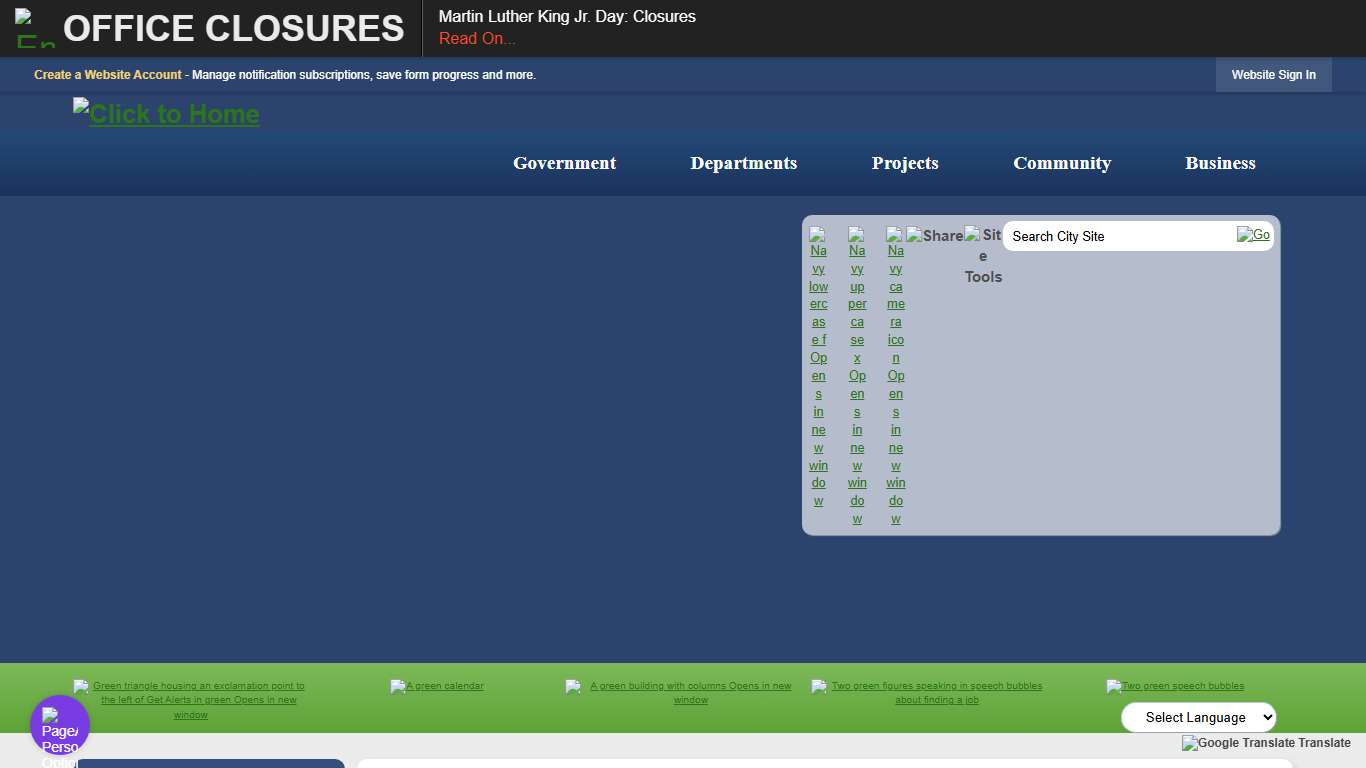This screenshot has height=768, width=1366.
Task: Open the purple Page Personalization Options button
Action: (60, 726)
